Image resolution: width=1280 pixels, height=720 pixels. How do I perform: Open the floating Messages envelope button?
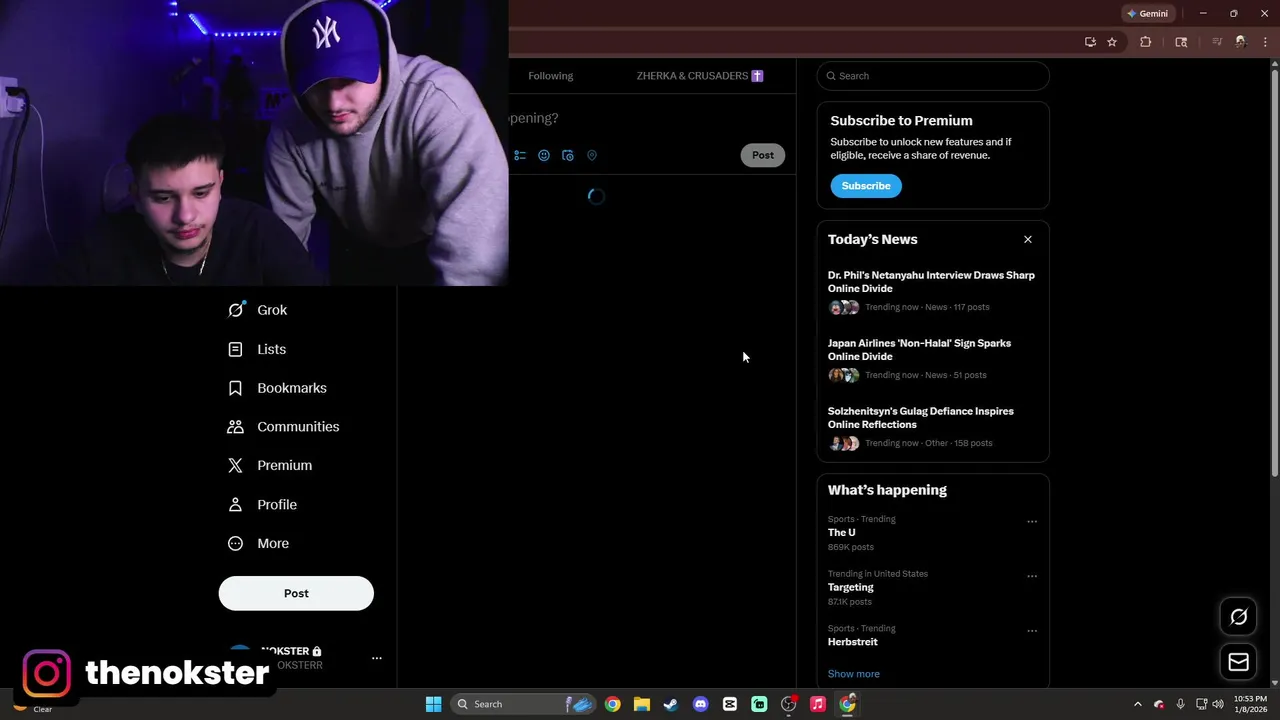(x=1239, y=662)
